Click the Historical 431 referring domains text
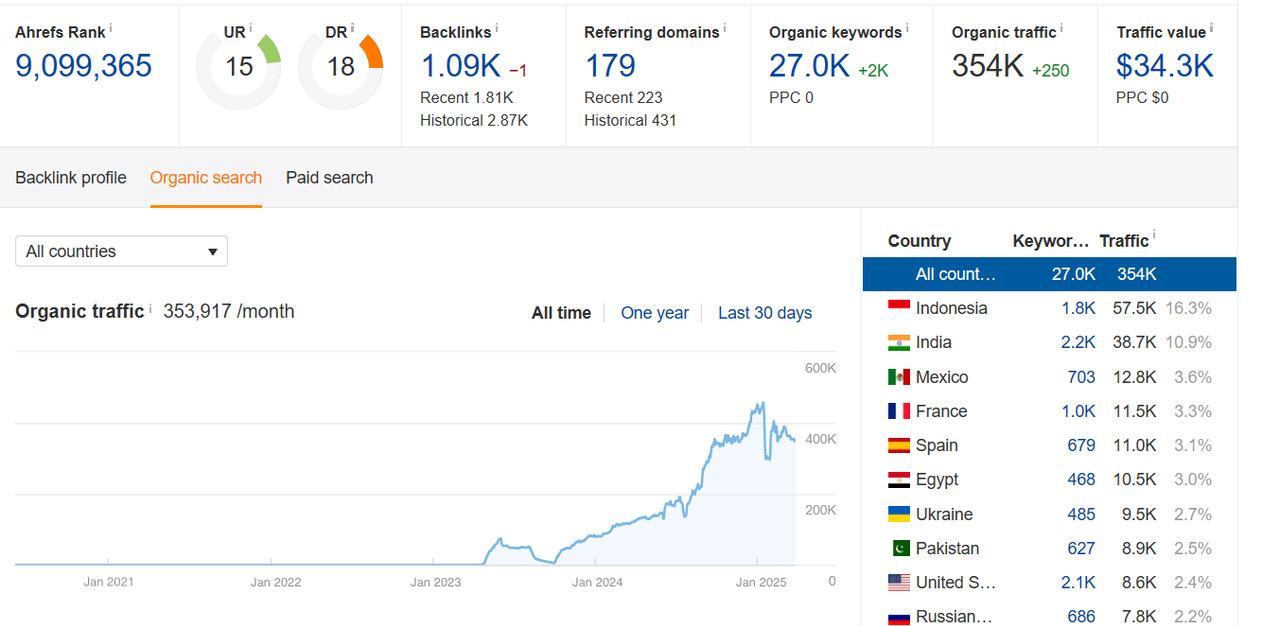Screen dimensions: 1280x626 pos(630,120)
